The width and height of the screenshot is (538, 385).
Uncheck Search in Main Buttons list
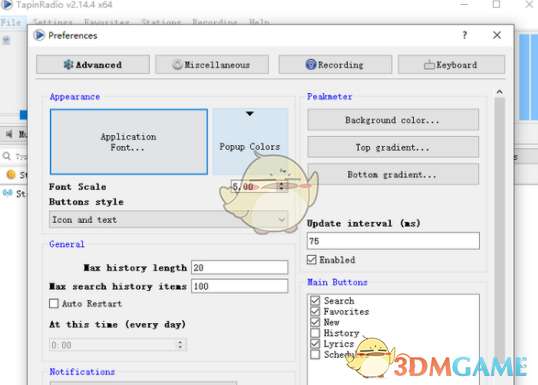(x=315, y=301)
